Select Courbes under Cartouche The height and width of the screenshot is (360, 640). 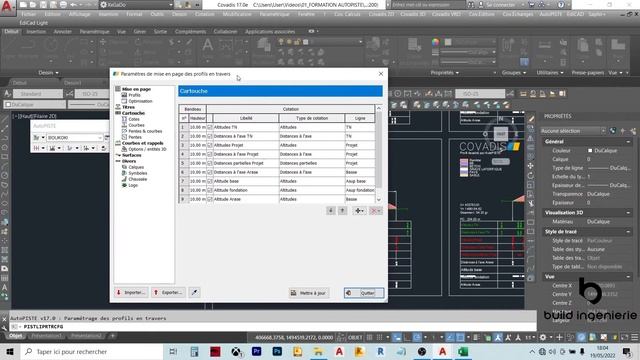[136, 125]
